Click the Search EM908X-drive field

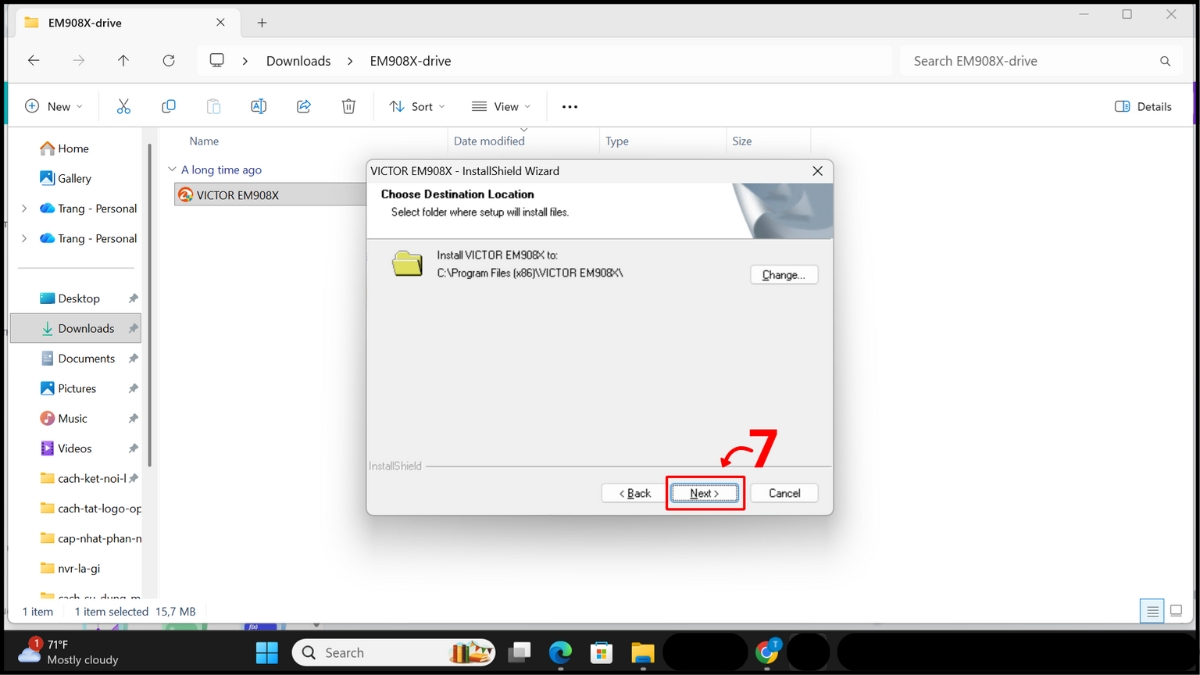tap(1041, 61)
